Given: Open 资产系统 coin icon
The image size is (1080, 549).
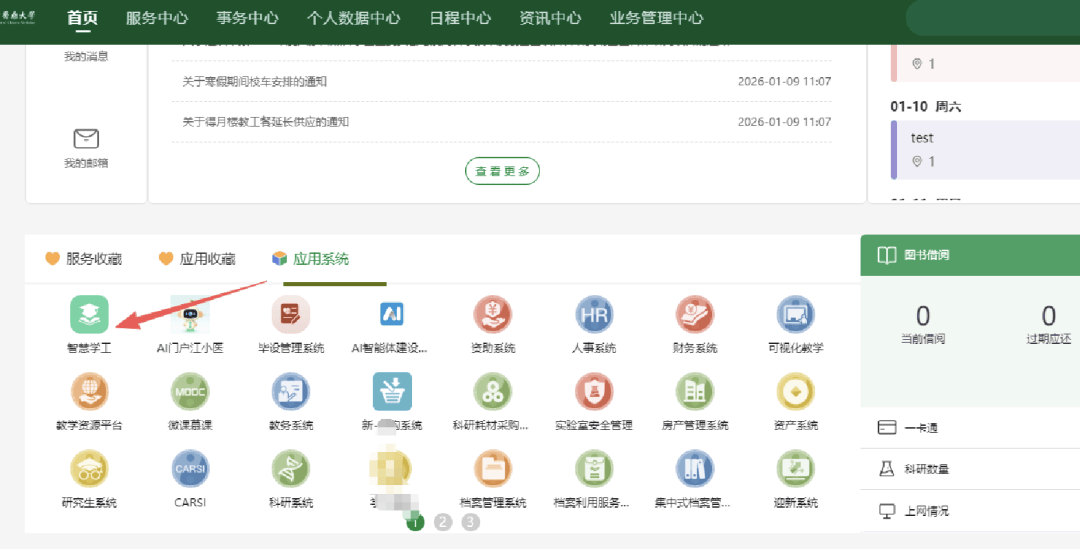Looking at the screenshot, I should click(x=796, y=391).
